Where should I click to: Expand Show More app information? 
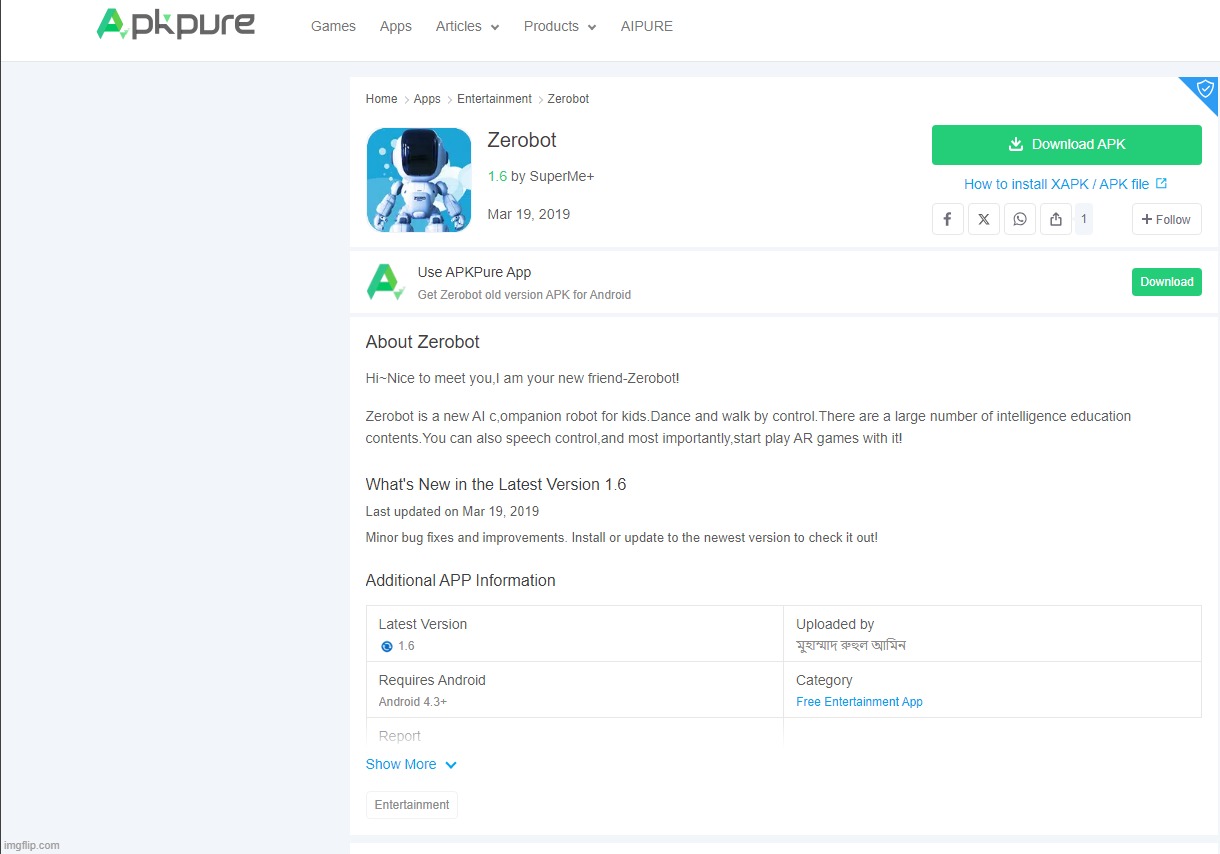pos(411,764)
